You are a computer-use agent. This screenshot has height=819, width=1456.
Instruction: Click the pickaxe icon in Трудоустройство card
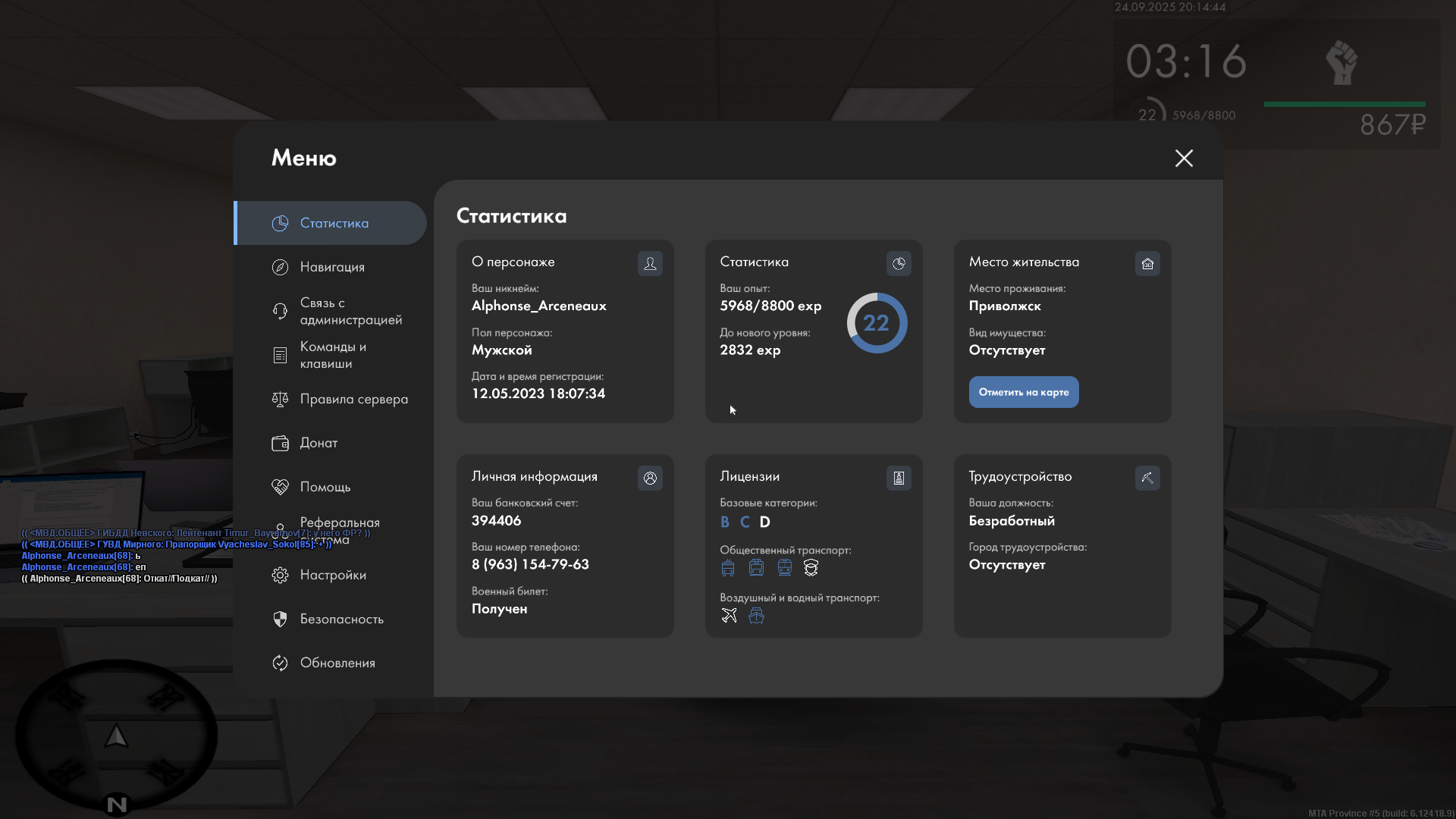click(x=1147, y=479)
